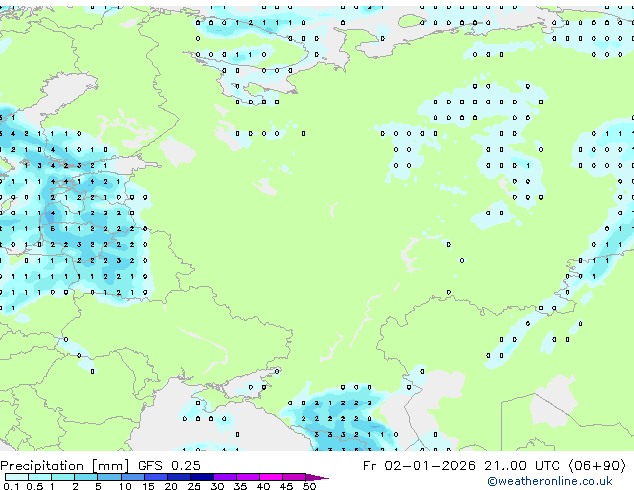Click the 2–5 mm legend color swatch

coord(86,477)
